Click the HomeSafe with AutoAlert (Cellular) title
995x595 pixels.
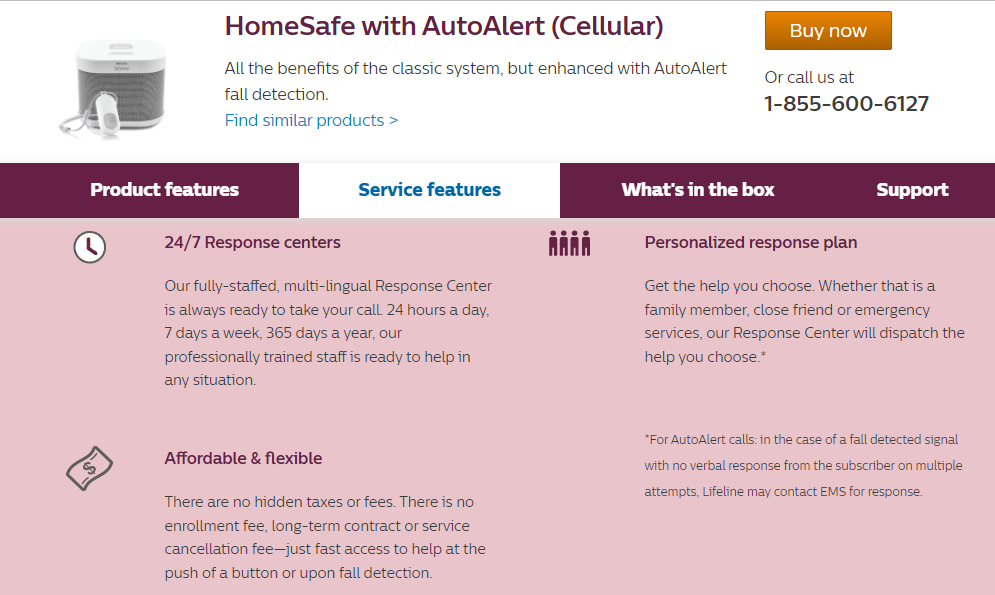click(444, 26)
